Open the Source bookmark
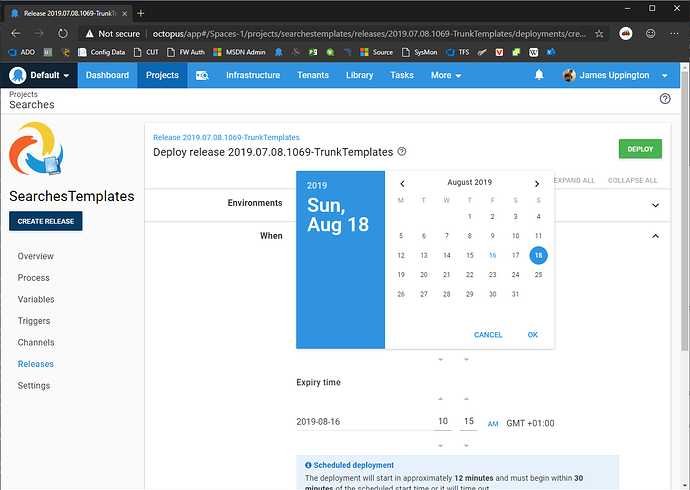The image size is (690, 490). pos(376,52)
